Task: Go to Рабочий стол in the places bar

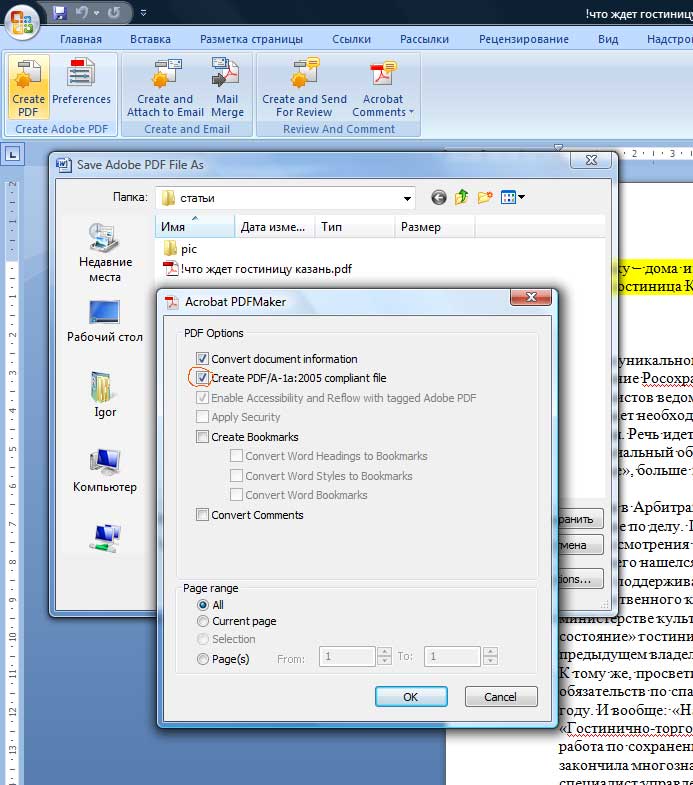Action: coord(105,321)
